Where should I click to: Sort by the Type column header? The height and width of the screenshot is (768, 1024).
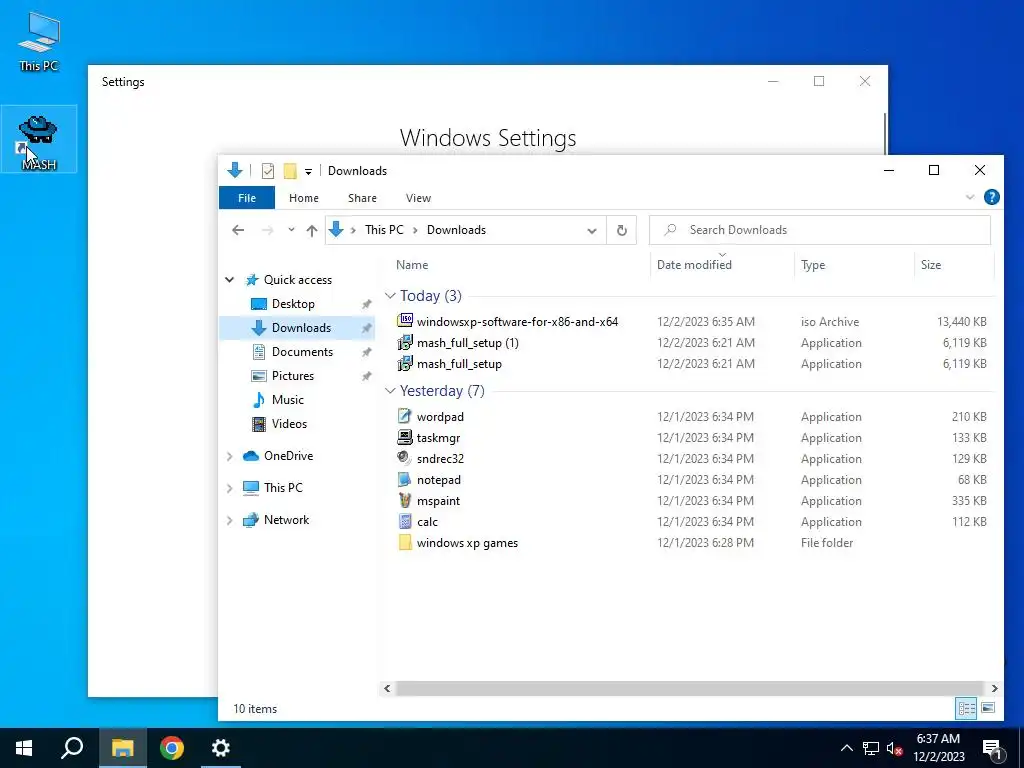tap(813, 264)
